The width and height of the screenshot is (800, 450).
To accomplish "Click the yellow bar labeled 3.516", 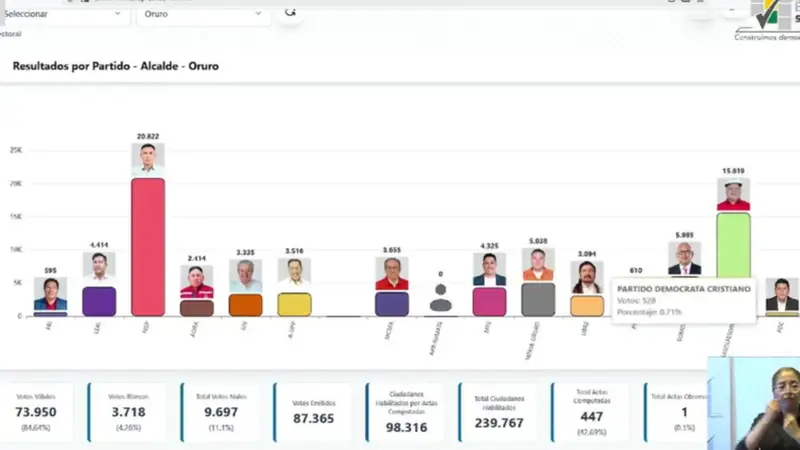I will tap(294, 304).
